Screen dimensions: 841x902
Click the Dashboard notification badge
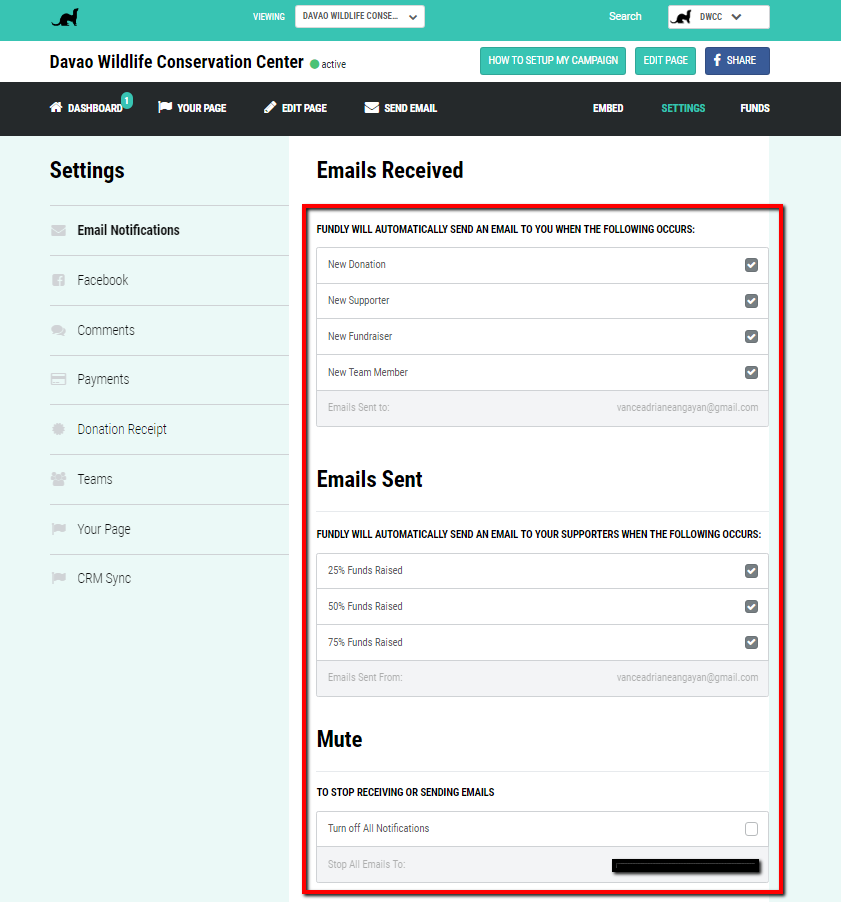click(x=127, y=101)
